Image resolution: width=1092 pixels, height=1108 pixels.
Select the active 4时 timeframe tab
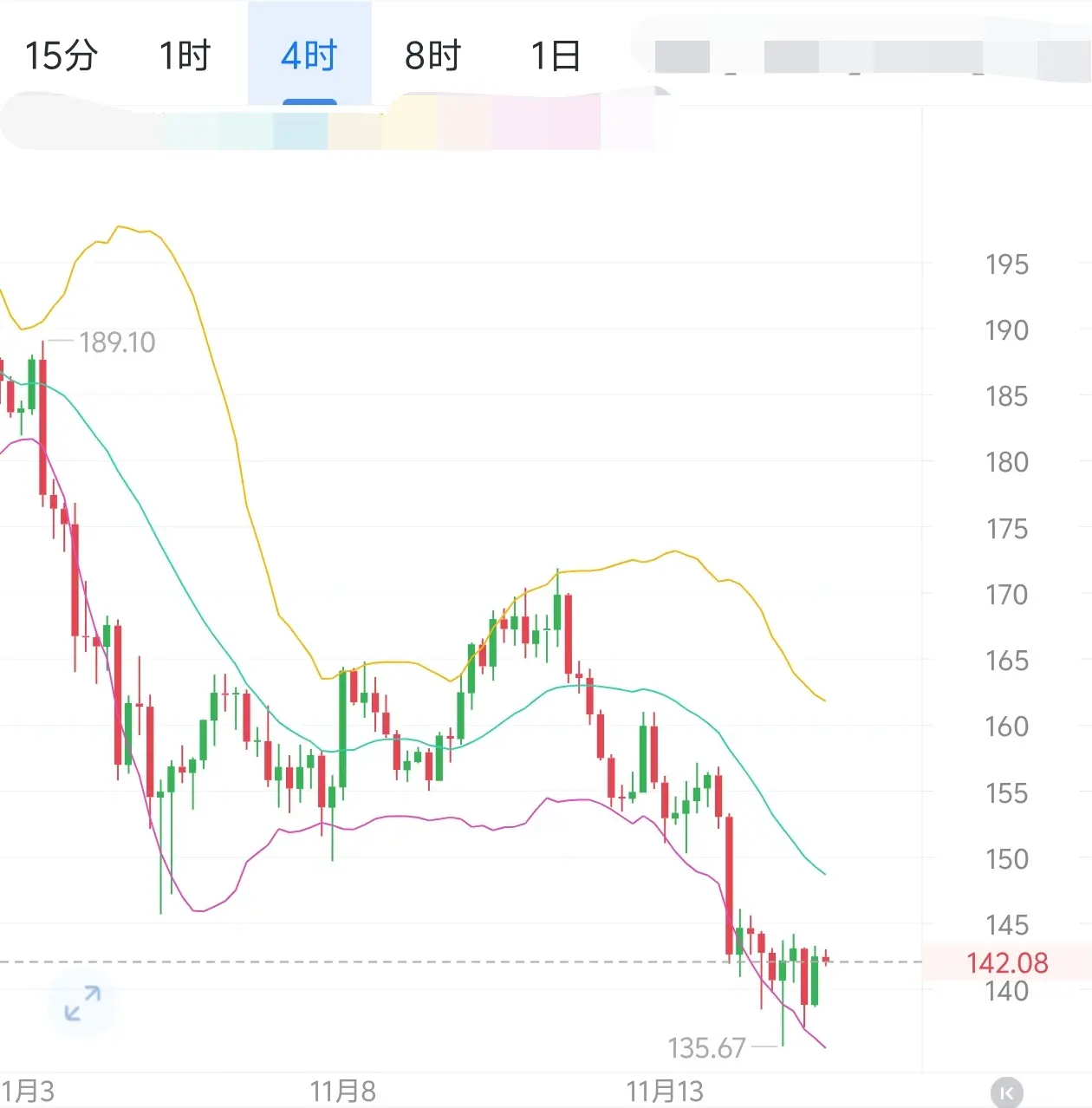(309, 55)
